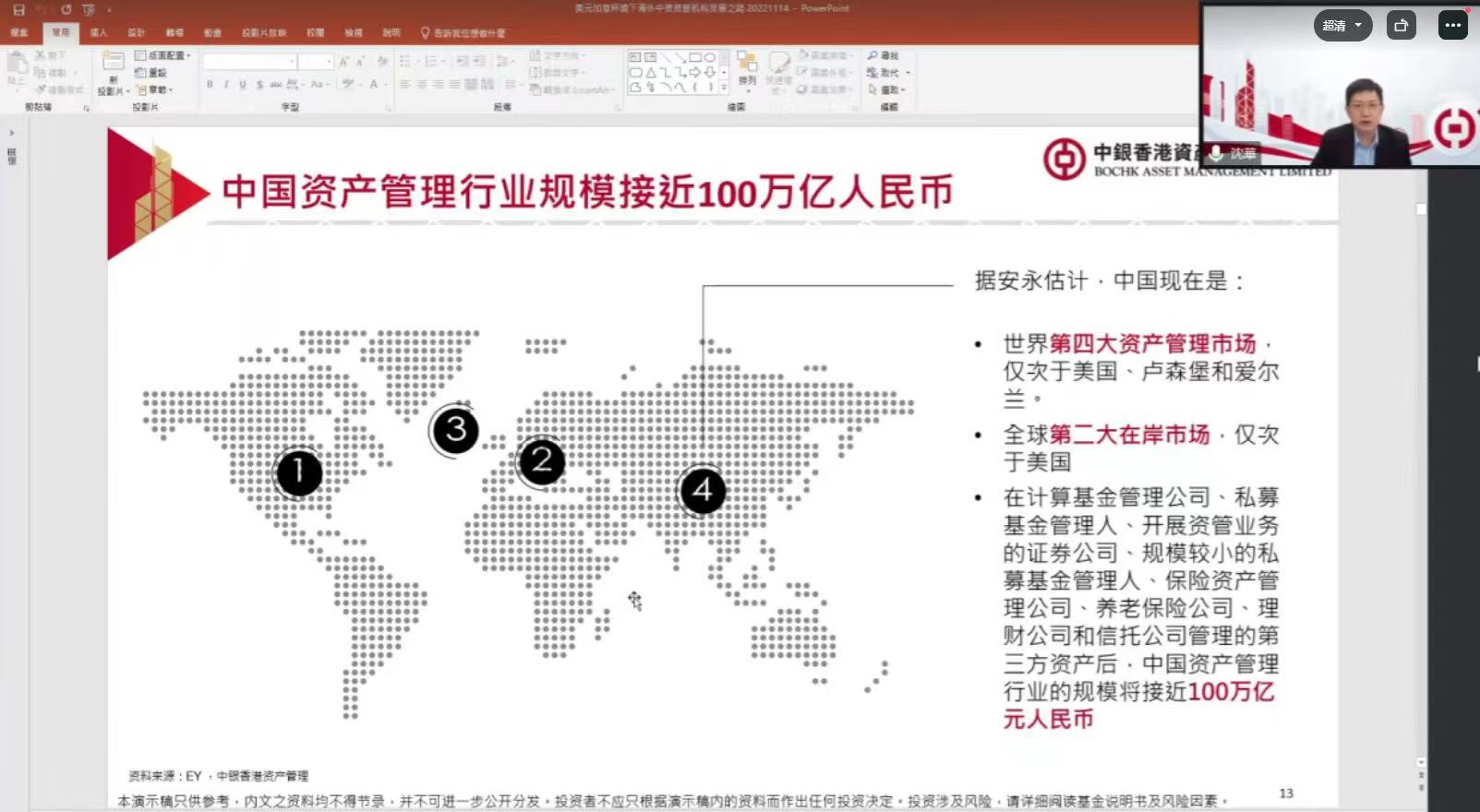Click the rotate-screen icon on video overlay

click(x=1401, y=26)
